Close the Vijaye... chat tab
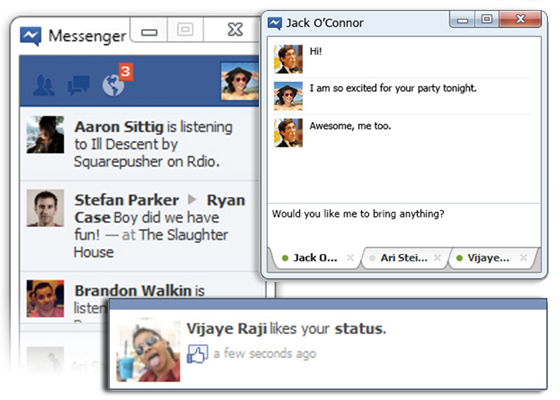Screen dimensions: 560x400 click(x=524, y=258)
